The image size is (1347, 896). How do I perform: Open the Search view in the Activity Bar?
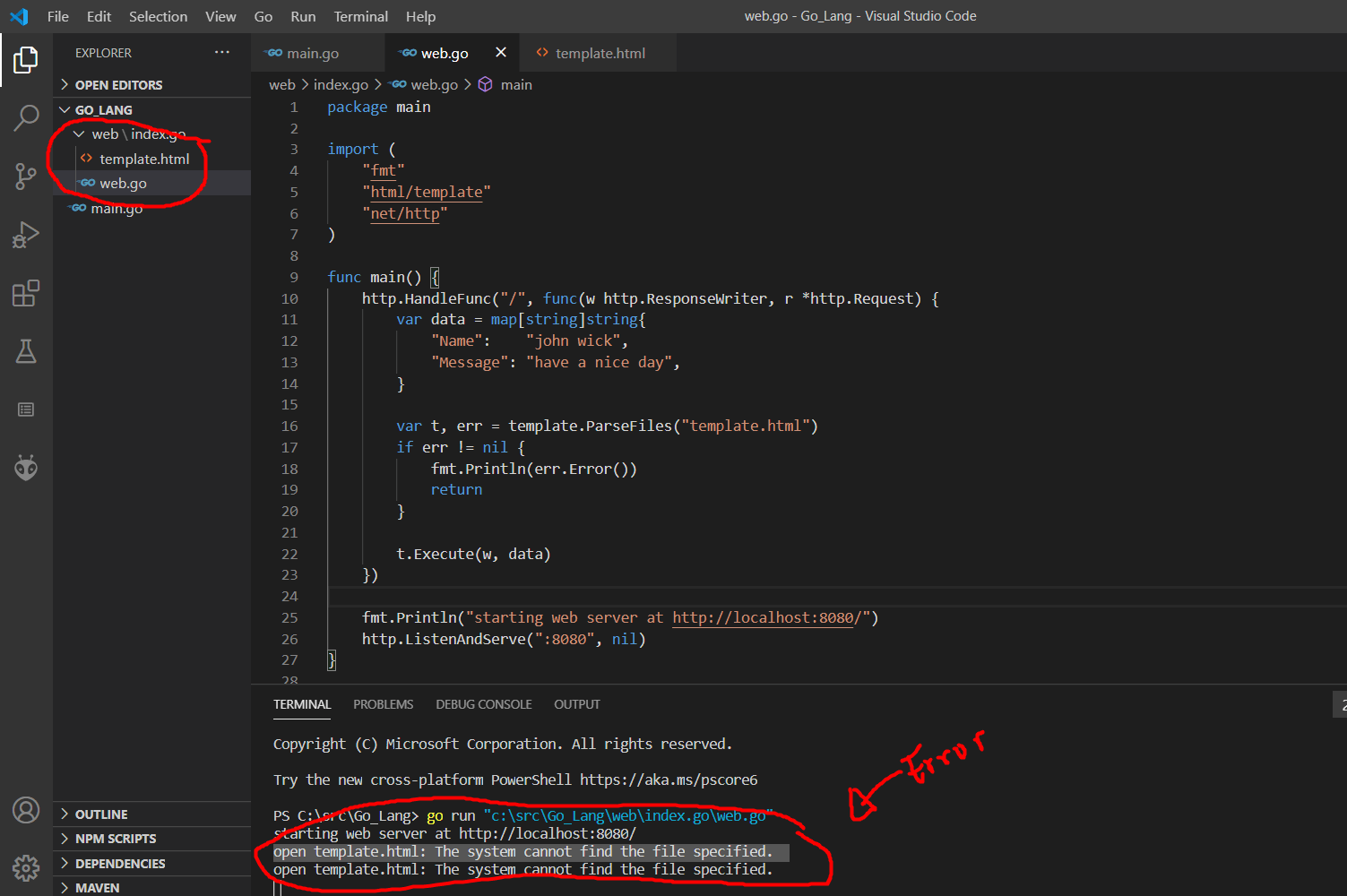click(x=26, y=117)
